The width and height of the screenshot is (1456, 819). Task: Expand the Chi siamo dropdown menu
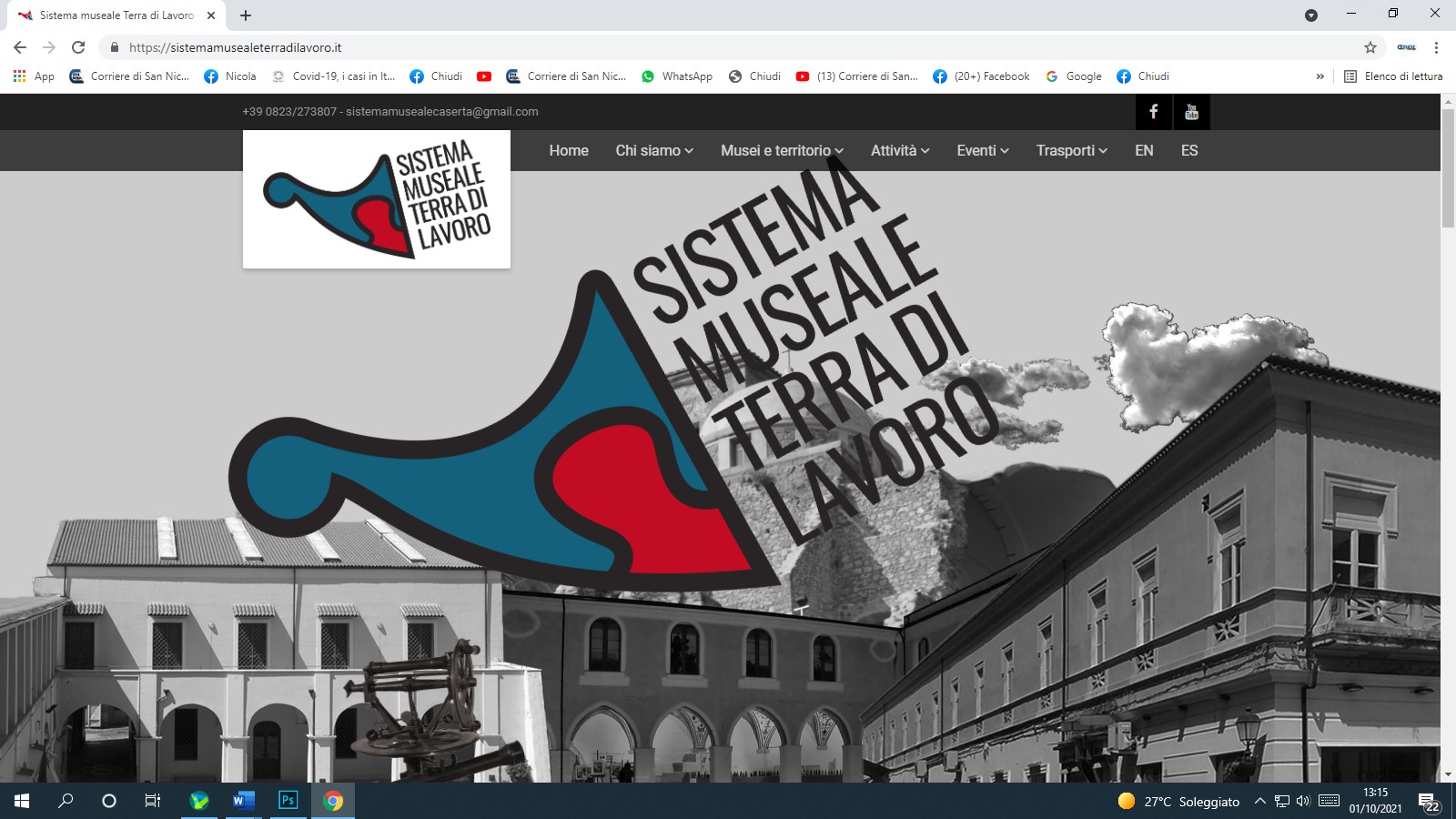click(x=654, y=151)
